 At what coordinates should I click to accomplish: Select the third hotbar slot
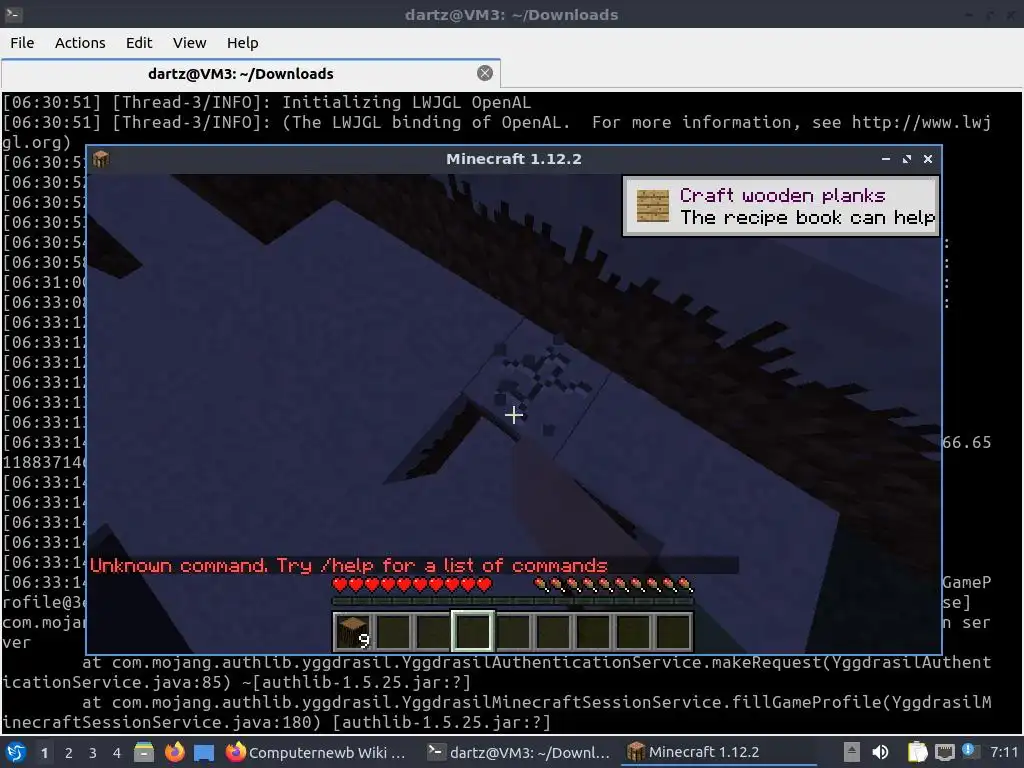point(433,632)
